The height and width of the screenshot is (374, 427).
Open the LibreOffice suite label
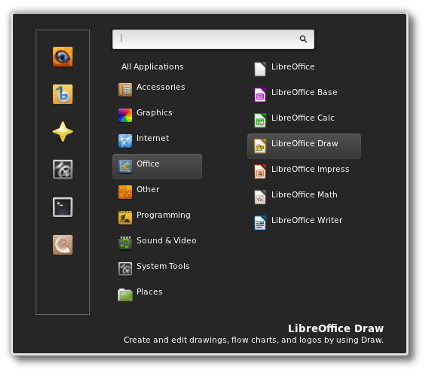click(x=293, y=67)
